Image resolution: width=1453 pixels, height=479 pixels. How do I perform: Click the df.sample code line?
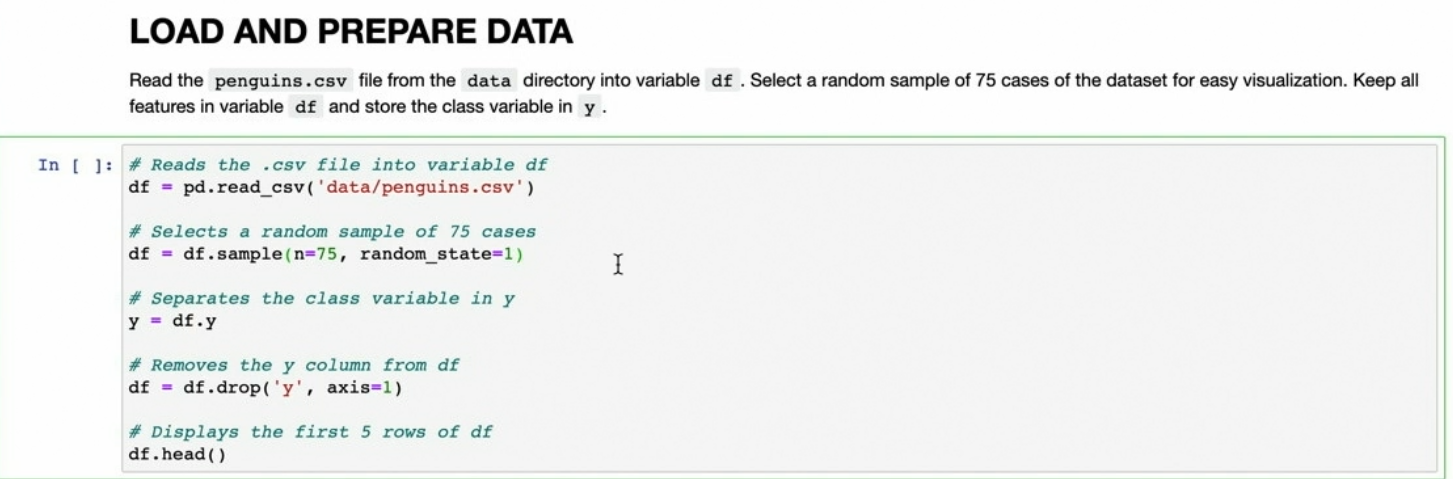click(x=326, y=254)
